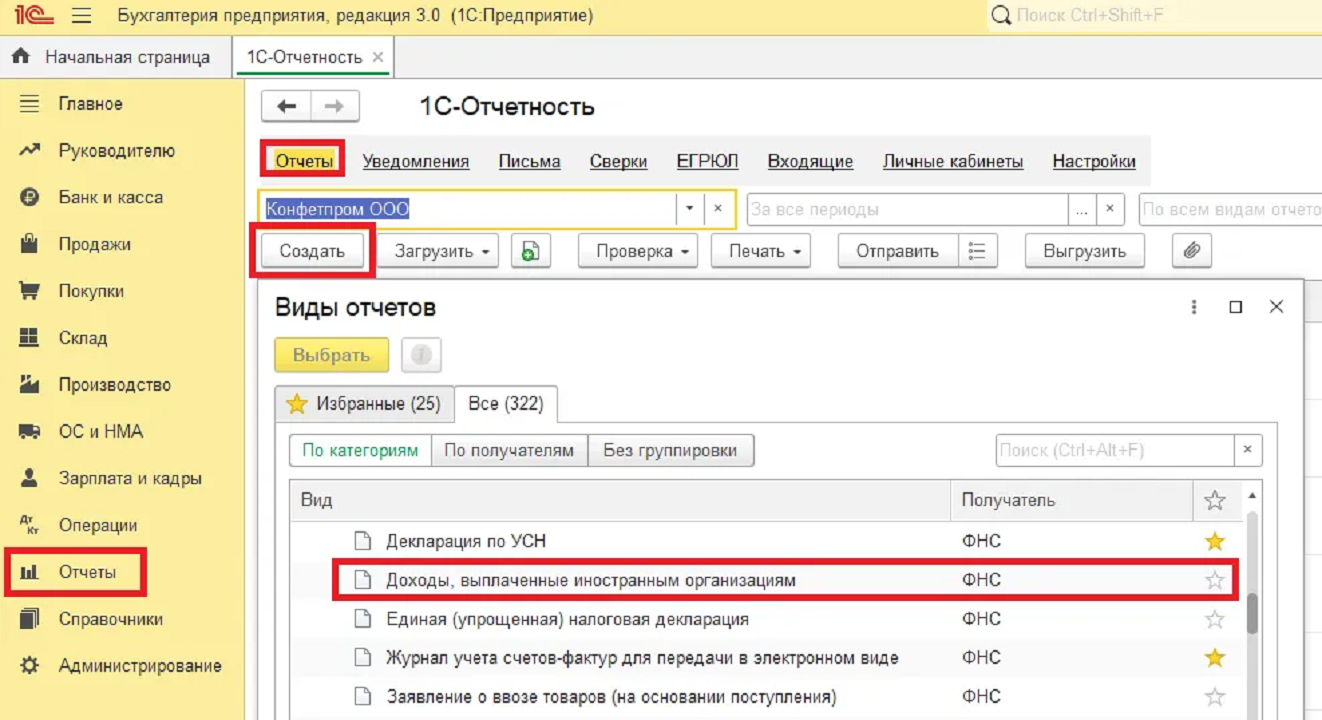Screen dimensions: 1322x720
Task: Open the Сверки section
Action: pyautogui.click(x=618, y=161)
